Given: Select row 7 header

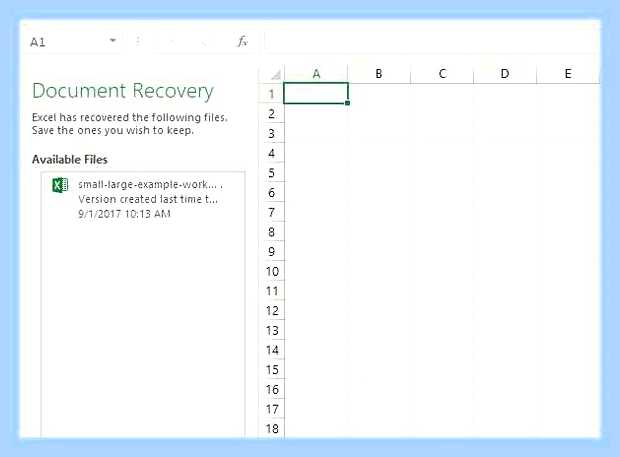Looking at the screenshot, I should 271,212.
